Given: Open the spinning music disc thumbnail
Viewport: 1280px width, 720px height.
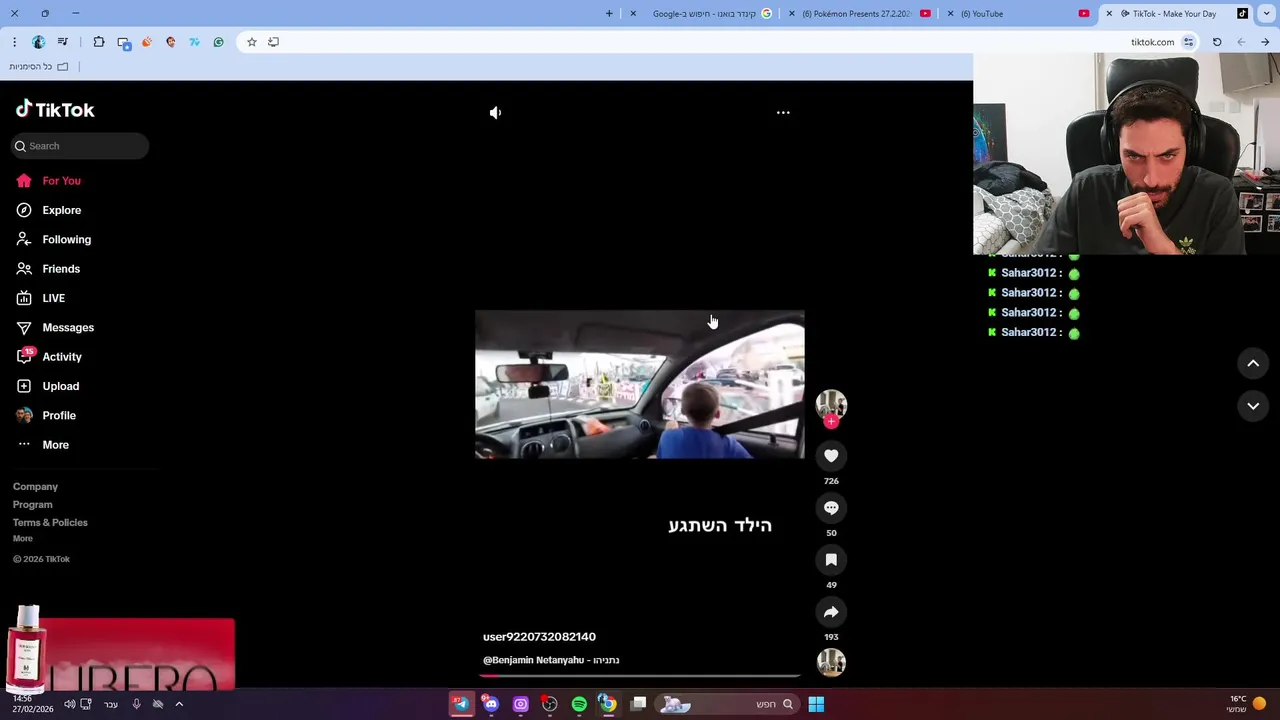Looking at the screenshot, I should tap(831, 662).
